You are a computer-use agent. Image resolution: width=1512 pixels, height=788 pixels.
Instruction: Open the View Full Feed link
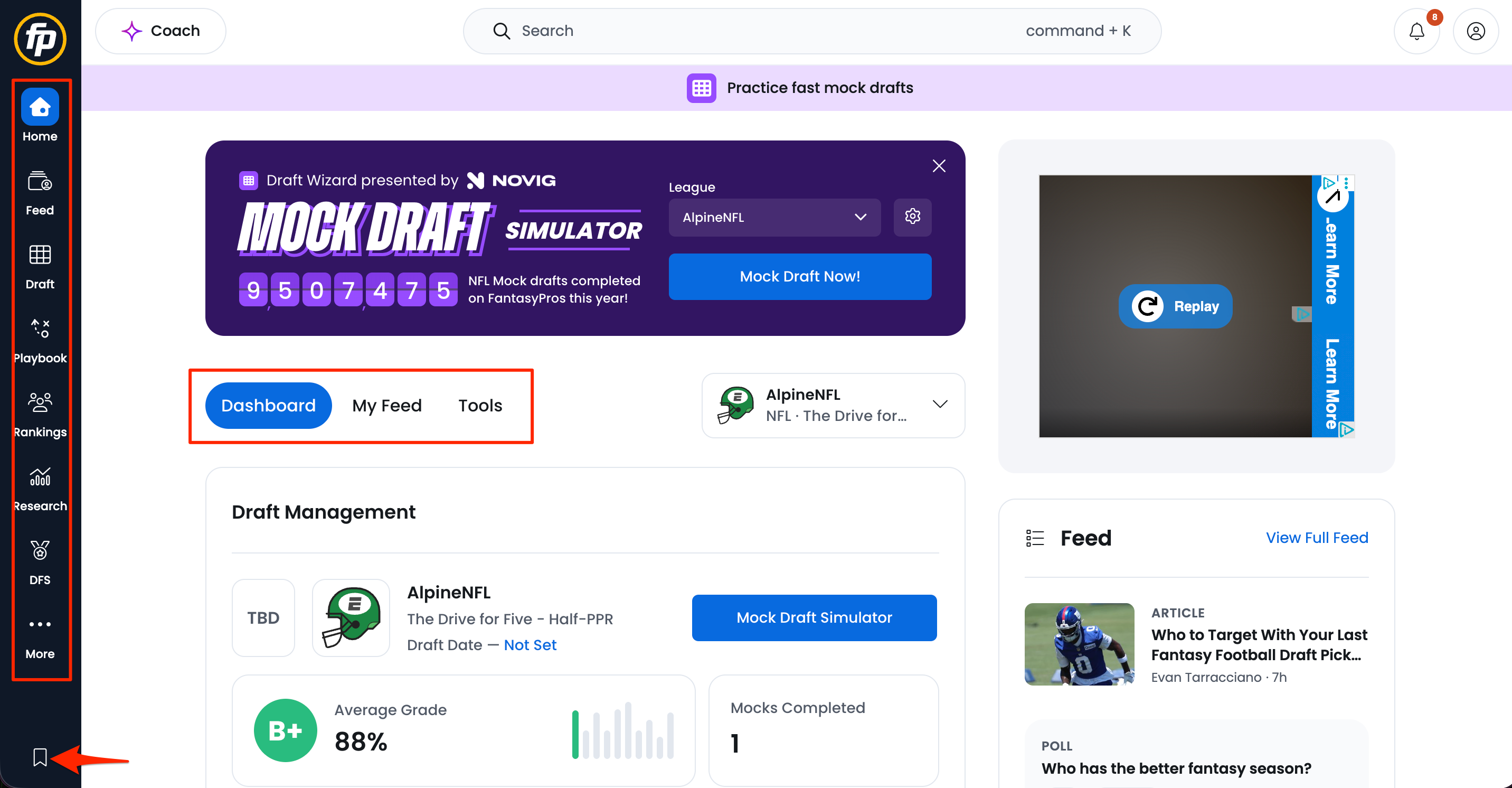[x=1317, y=538]
